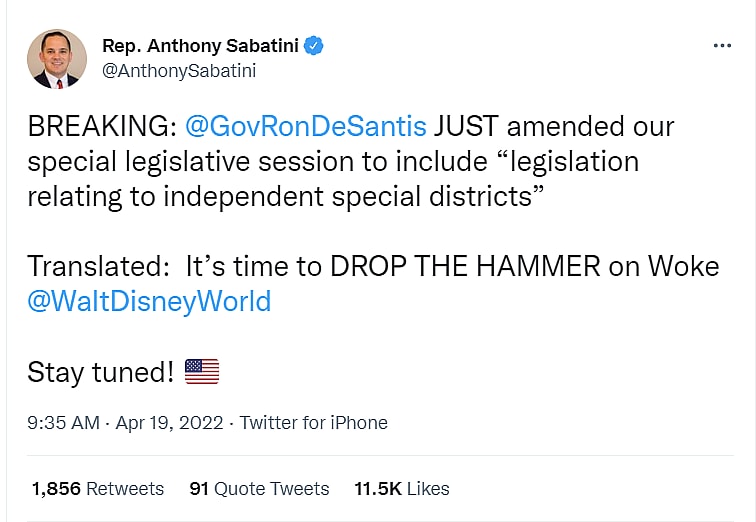Open Anthony Sabatini's profile picture
This screenshot has height=522, width=756.
pos(56,58)
